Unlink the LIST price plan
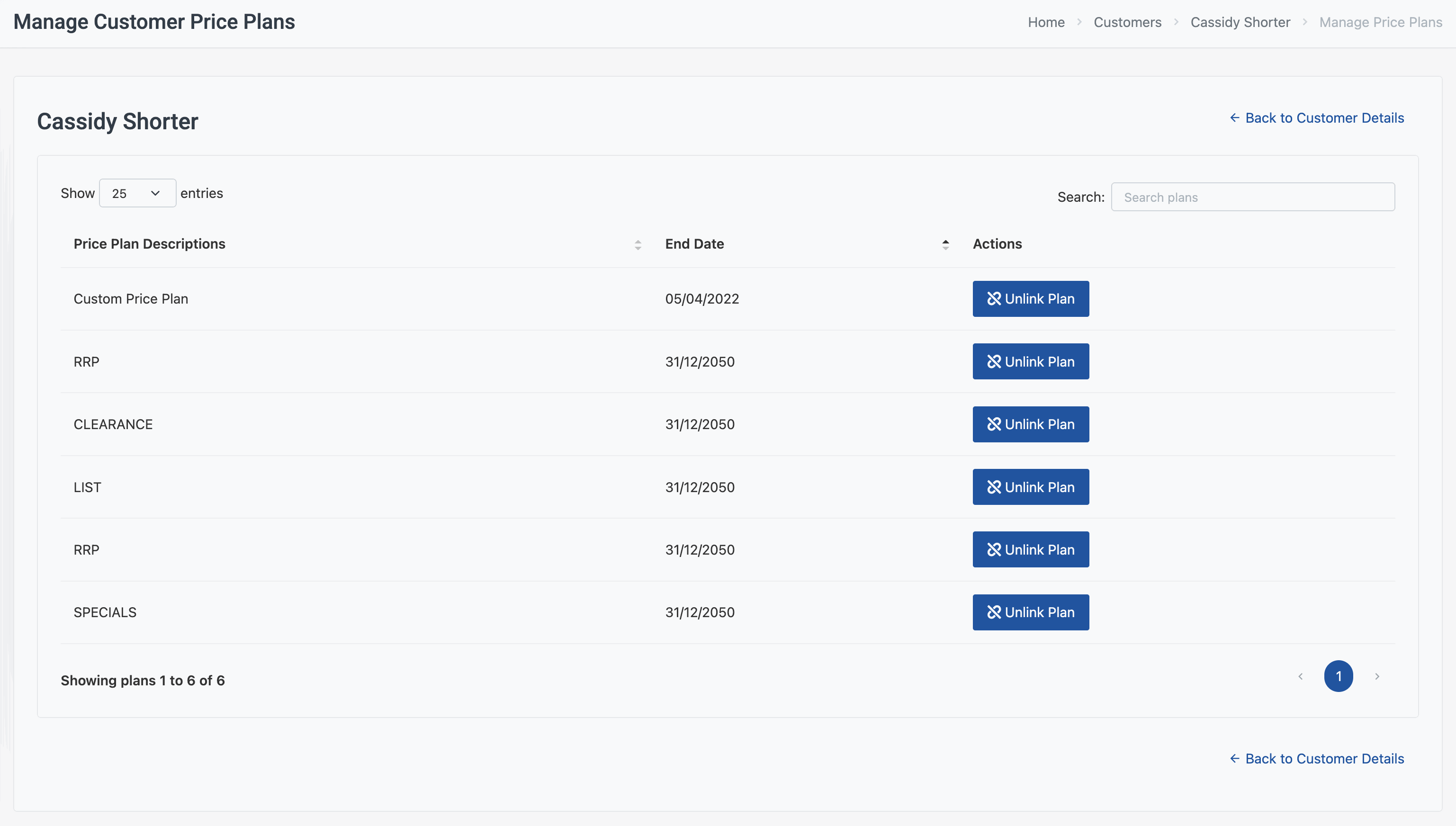 1030,487
